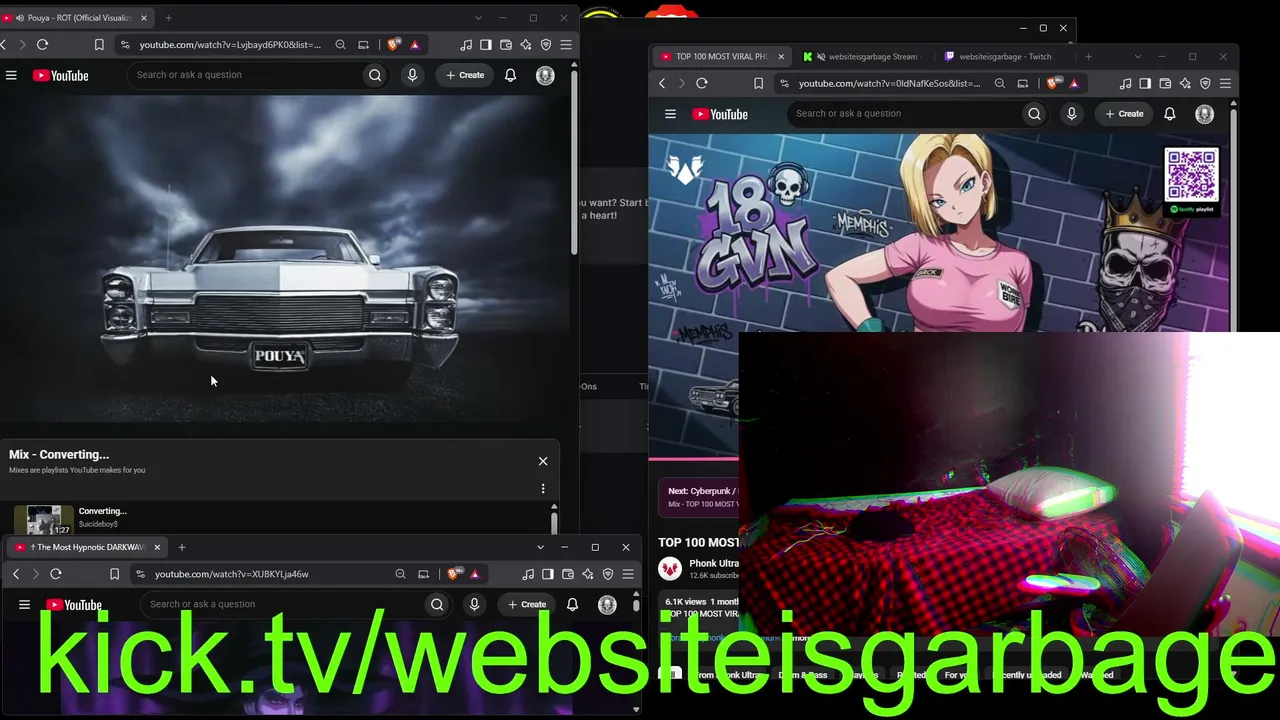
Task: Click the address bar URL in the DARKWAVE window
Action: [x=232, y=574]
